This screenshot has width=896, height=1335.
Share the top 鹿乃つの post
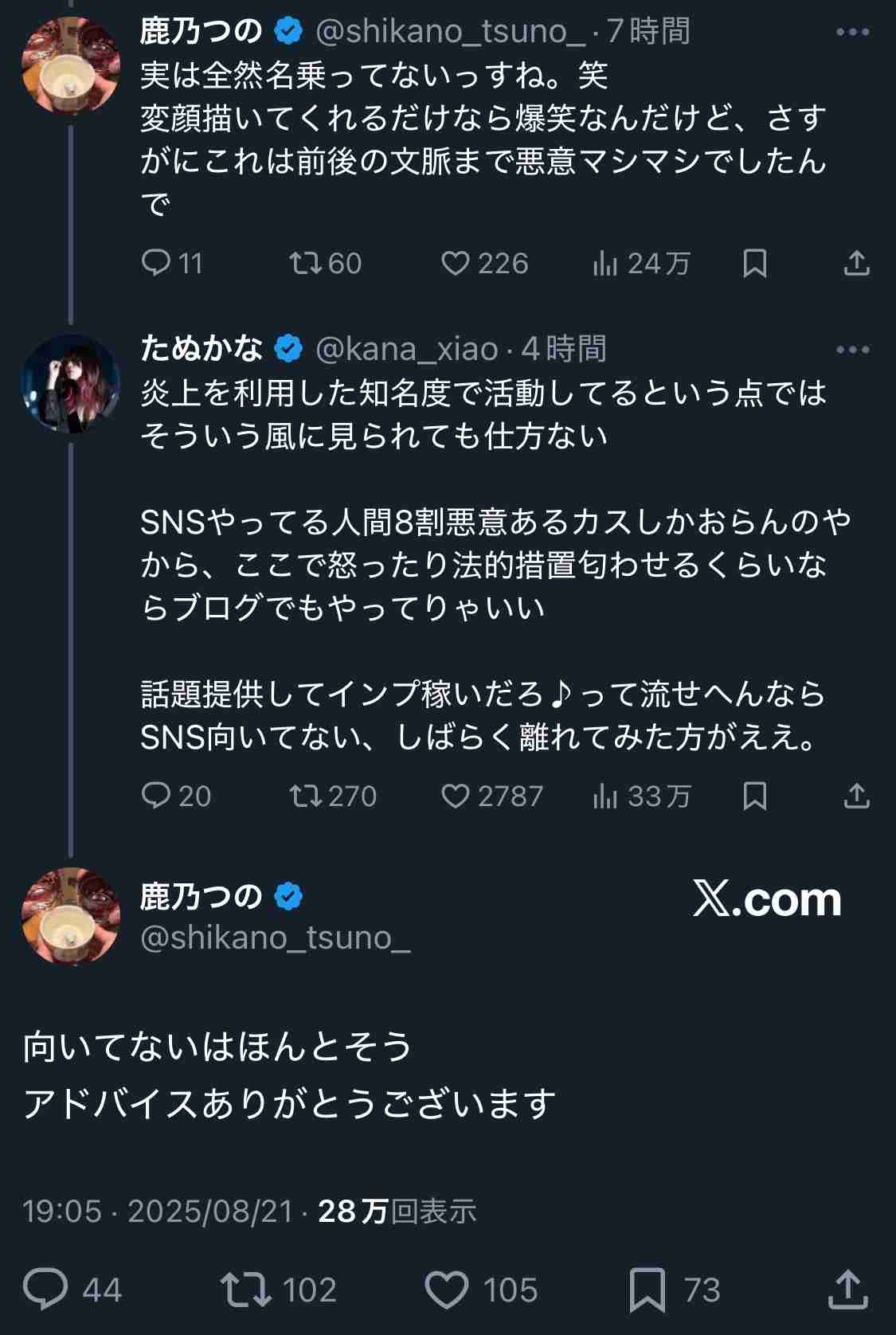click(856, 263)
